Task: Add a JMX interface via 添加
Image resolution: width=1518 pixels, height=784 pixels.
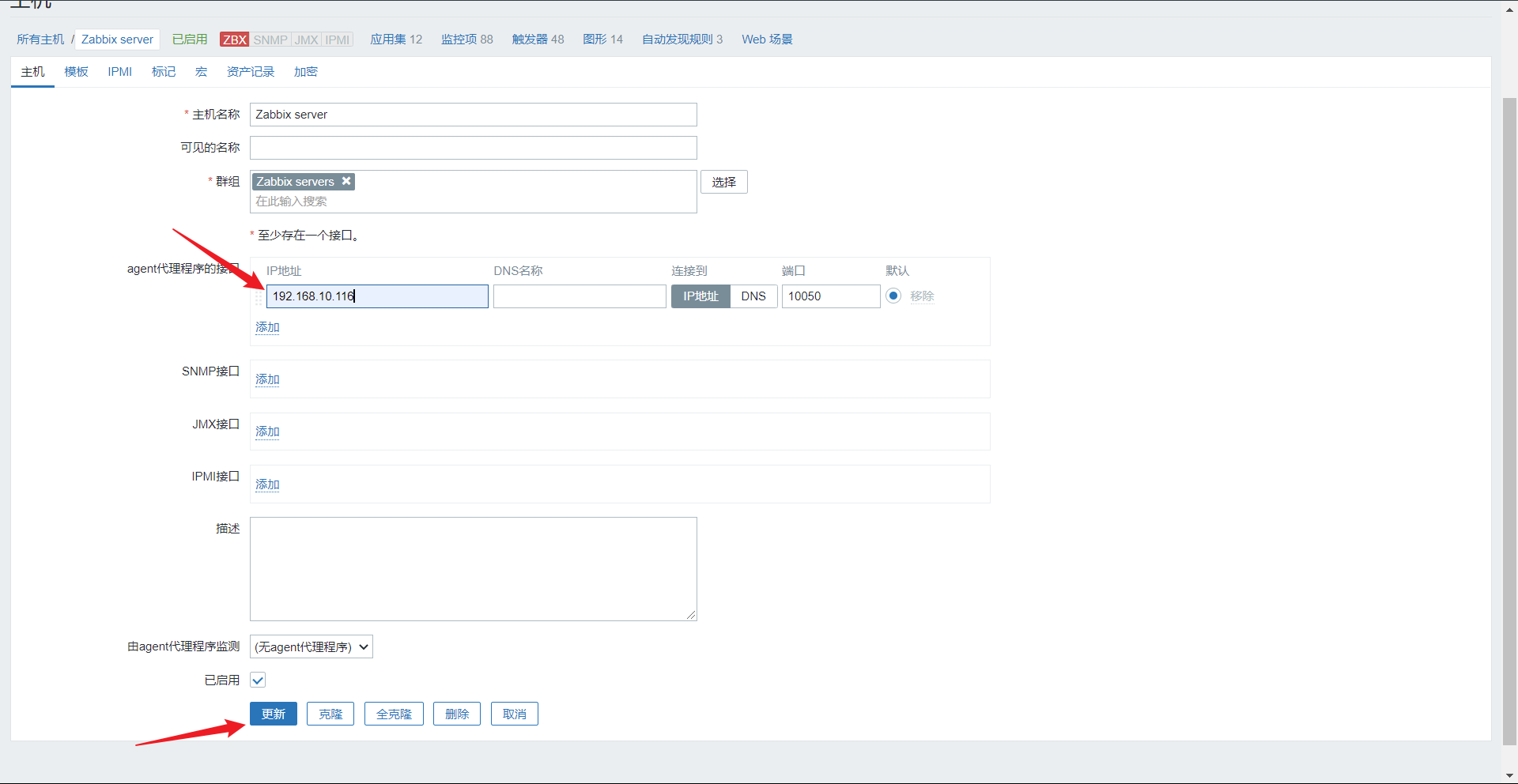Action: pos(267,432)
